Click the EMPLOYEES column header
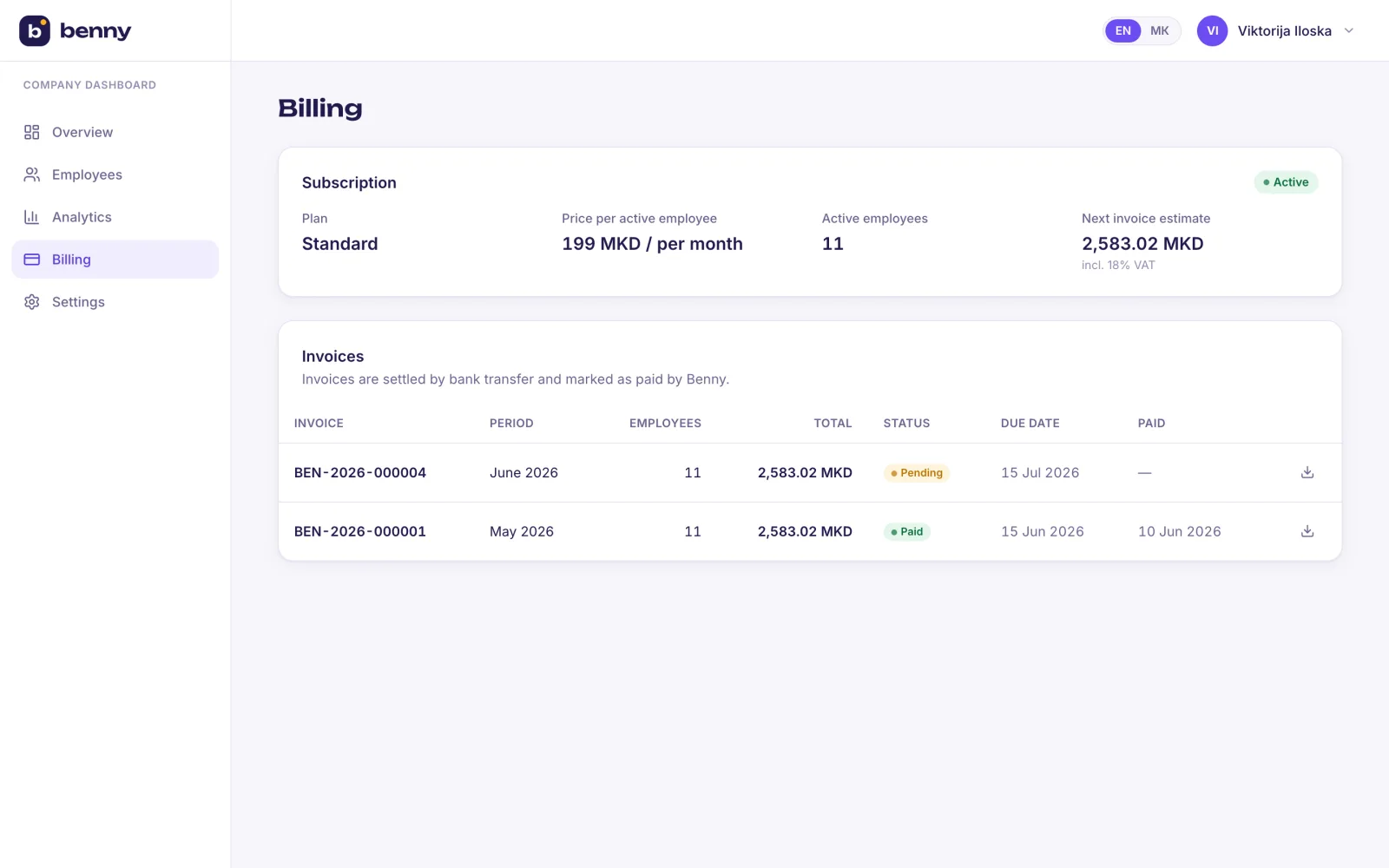 (665, 424)
